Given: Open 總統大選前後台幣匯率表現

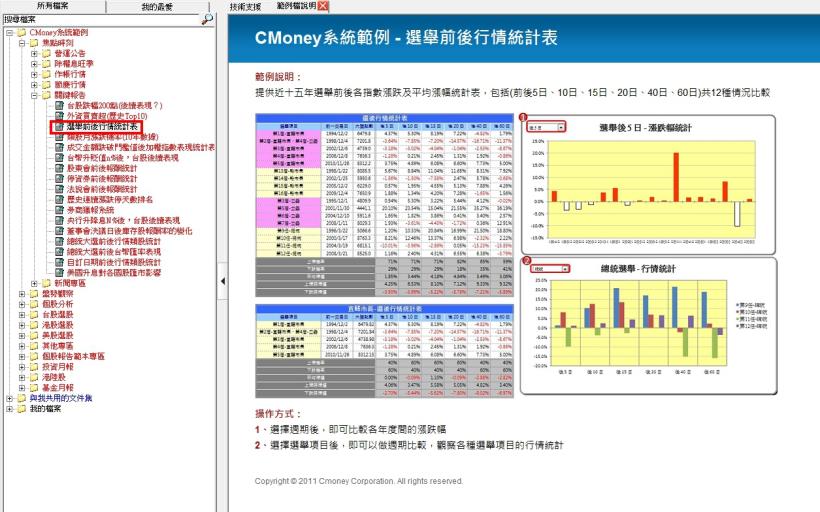Looking at the screenshot, I should [x=113, y=252].
